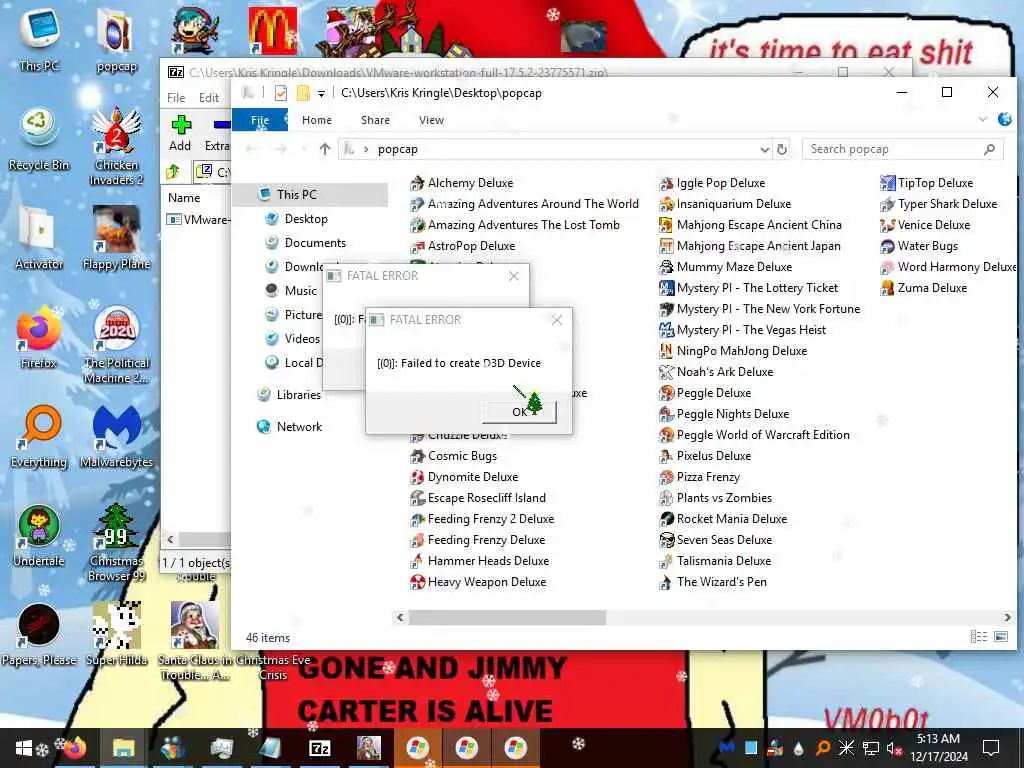Select TipTop Deluxe file

pos(927,183)
